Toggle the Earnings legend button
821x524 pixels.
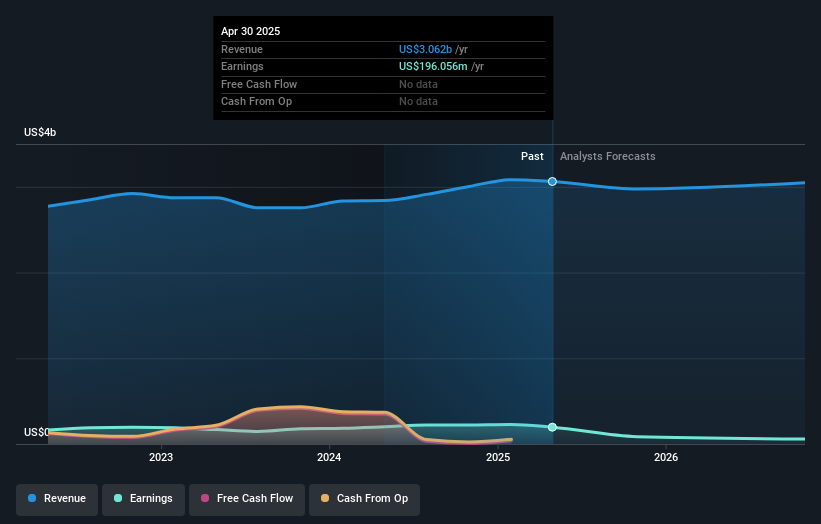pyautogui.click(x=143, y=499)
